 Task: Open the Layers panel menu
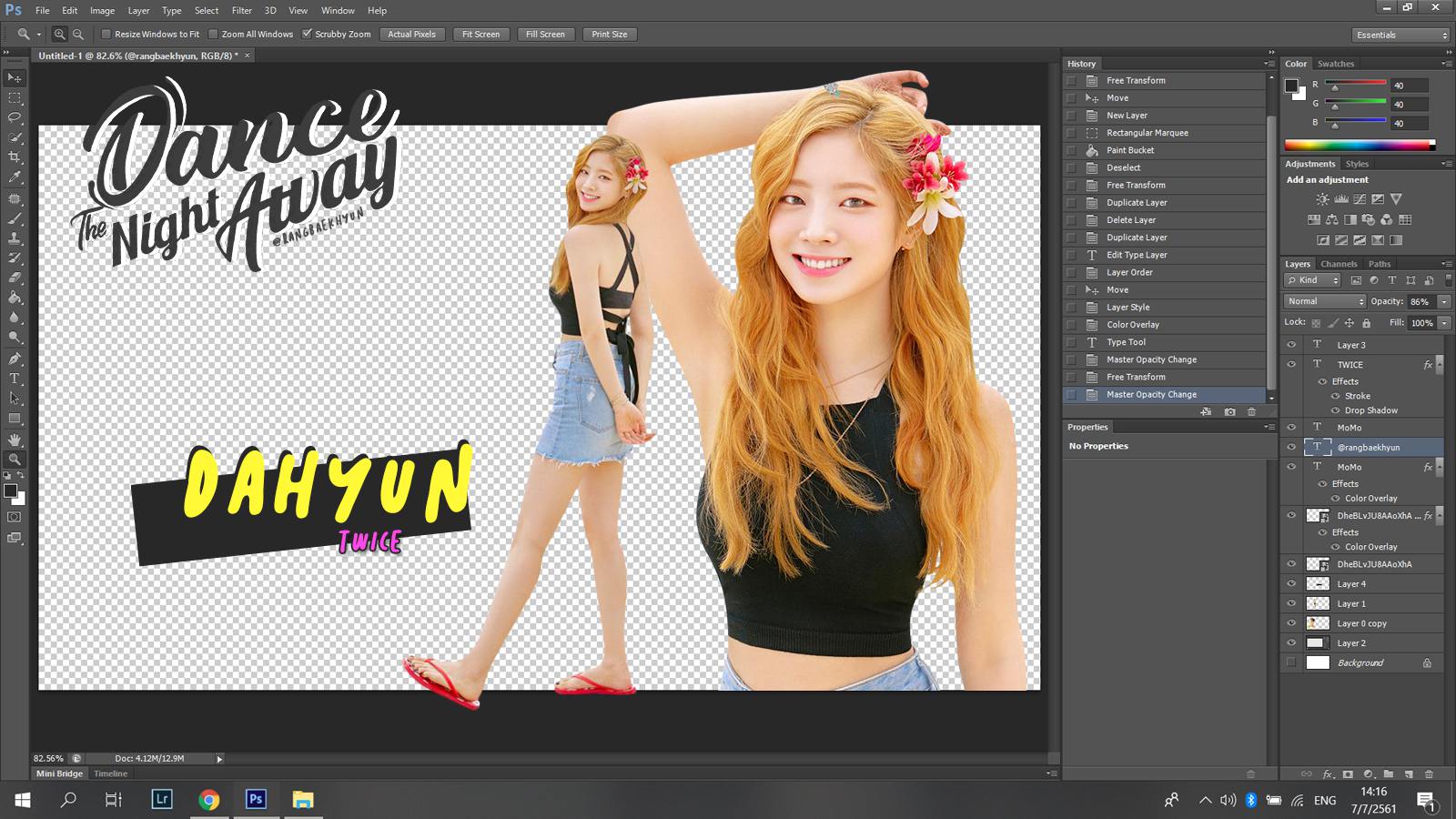pos(1447,264)
